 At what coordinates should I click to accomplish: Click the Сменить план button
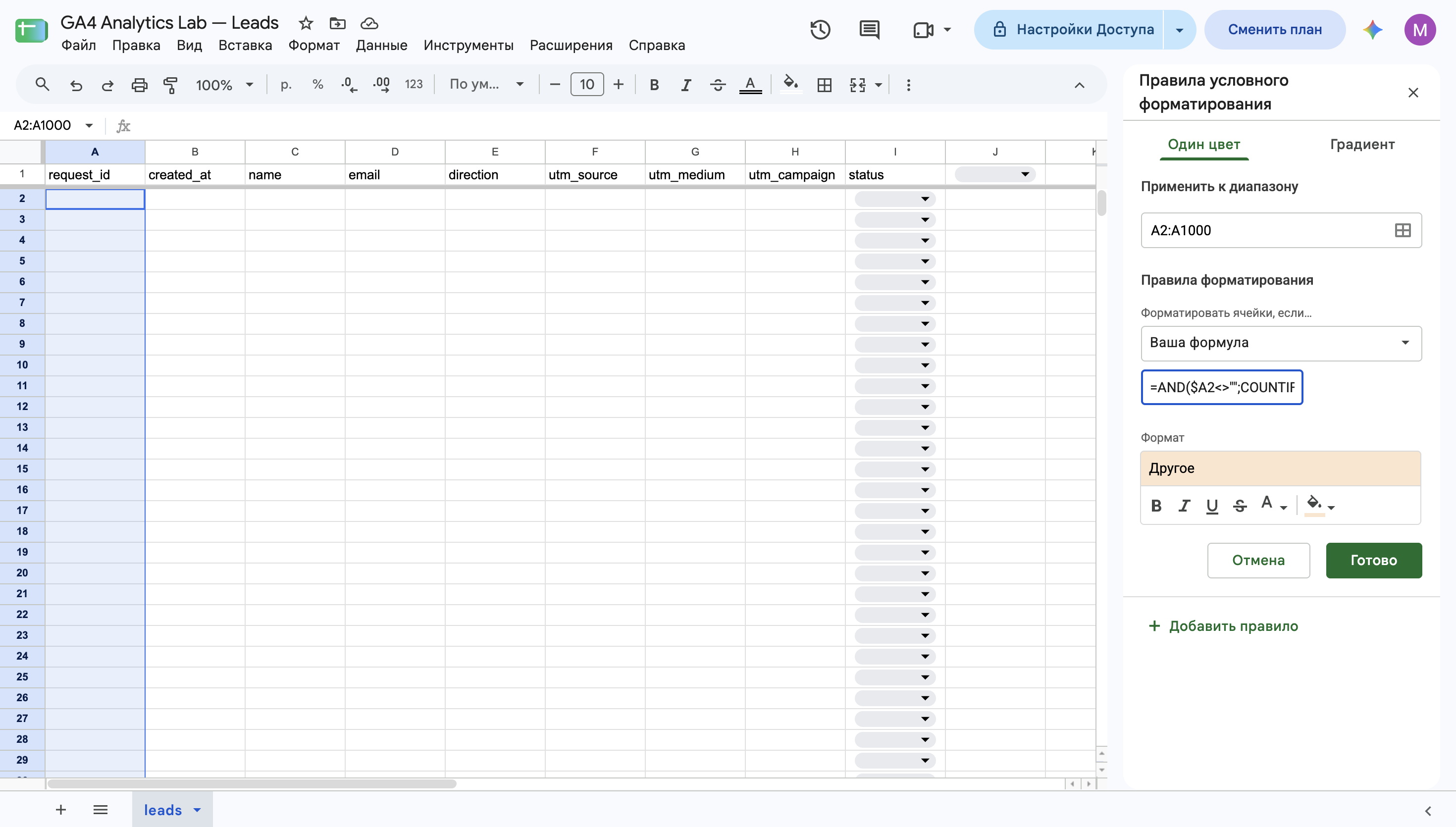pyautogui.click(x=1275, y=30)
